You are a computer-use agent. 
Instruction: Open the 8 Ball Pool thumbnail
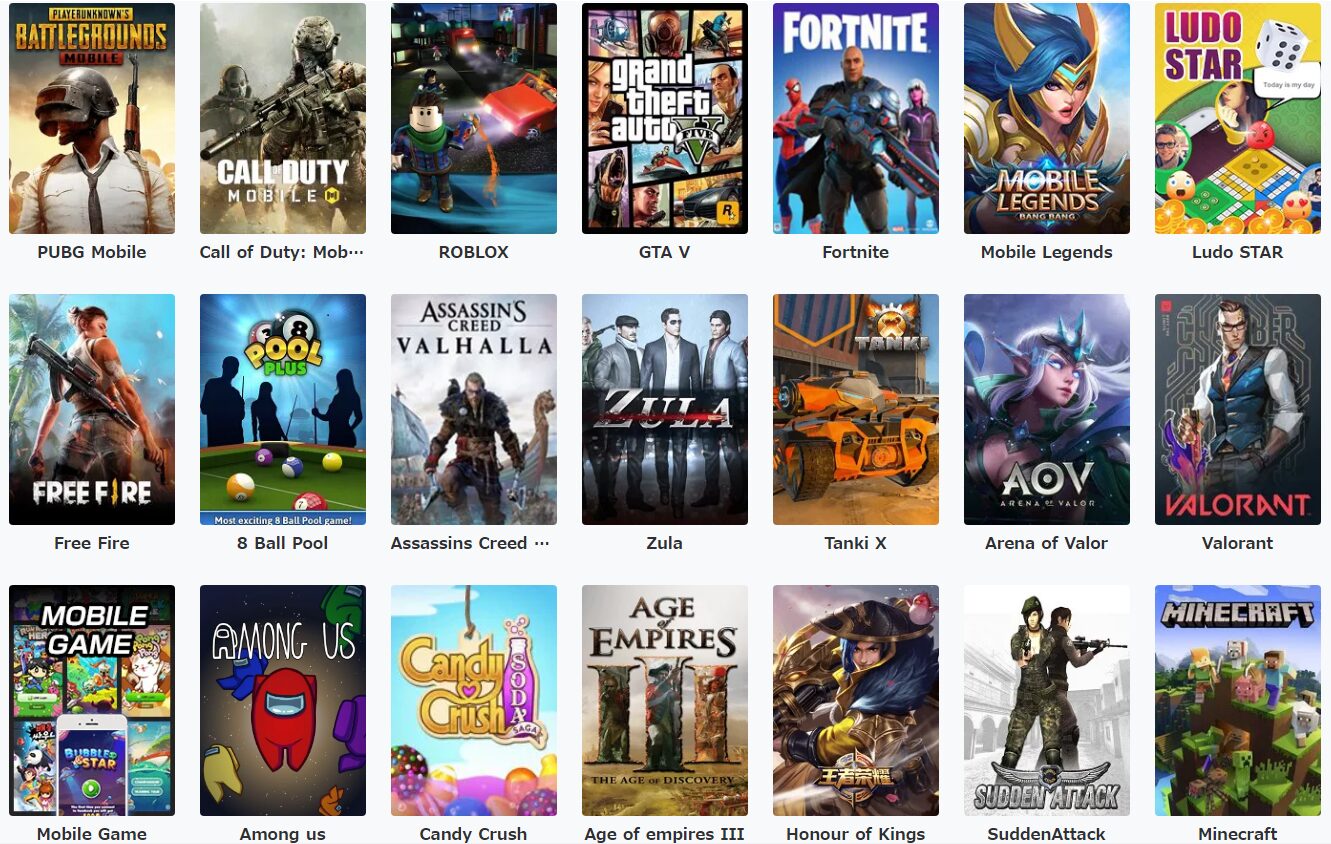click(283, 409)
